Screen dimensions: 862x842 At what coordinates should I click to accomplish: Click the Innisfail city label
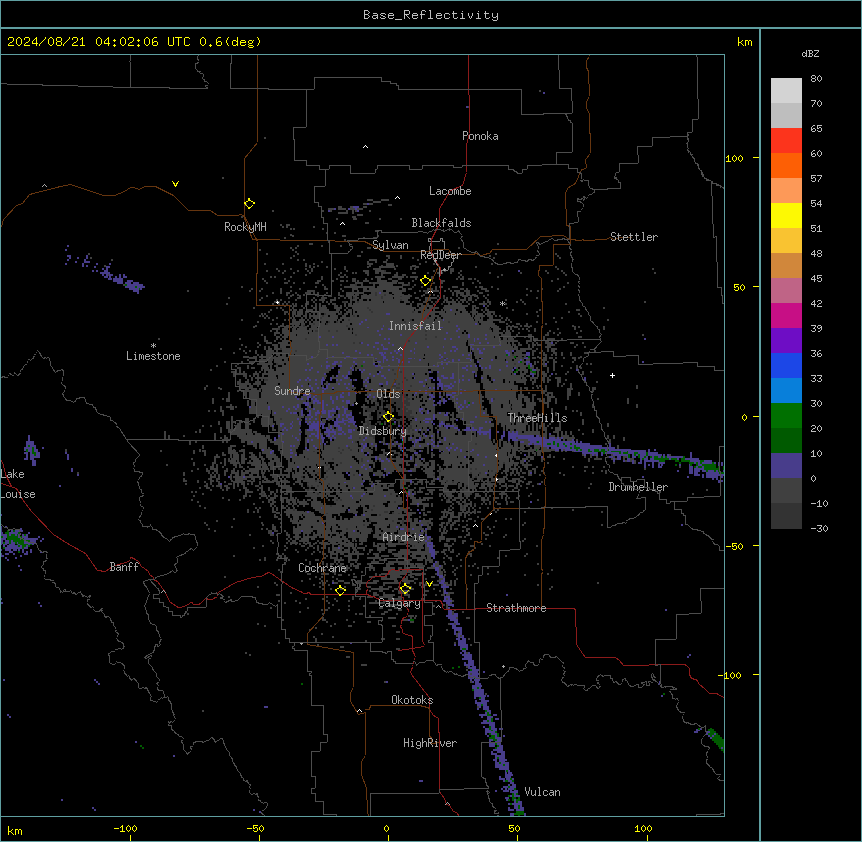click(415, 326)
